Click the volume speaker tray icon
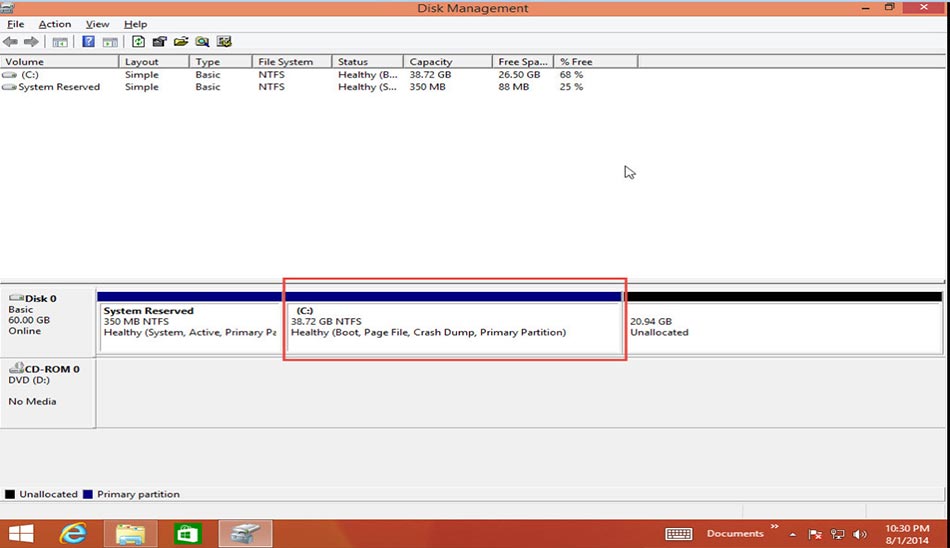The width and height of the screenshot is (950, 548). point(859,534)
